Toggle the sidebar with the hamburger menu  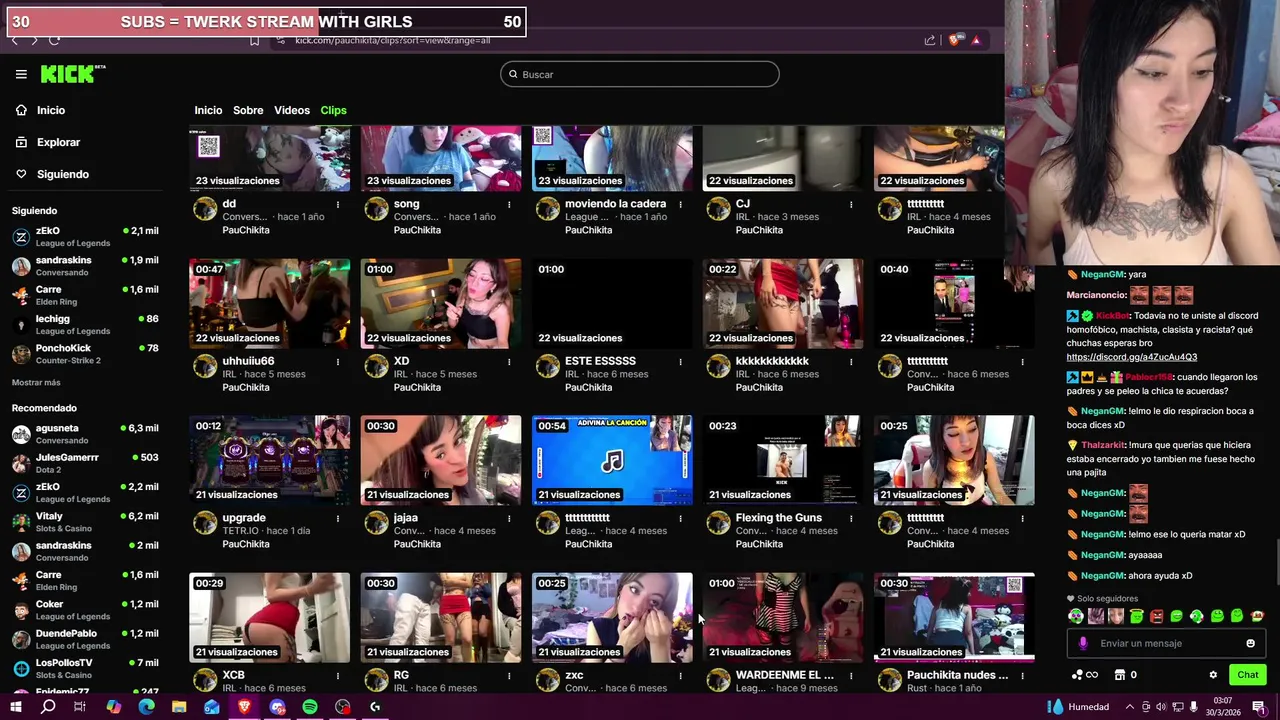(x=21, y=74)
